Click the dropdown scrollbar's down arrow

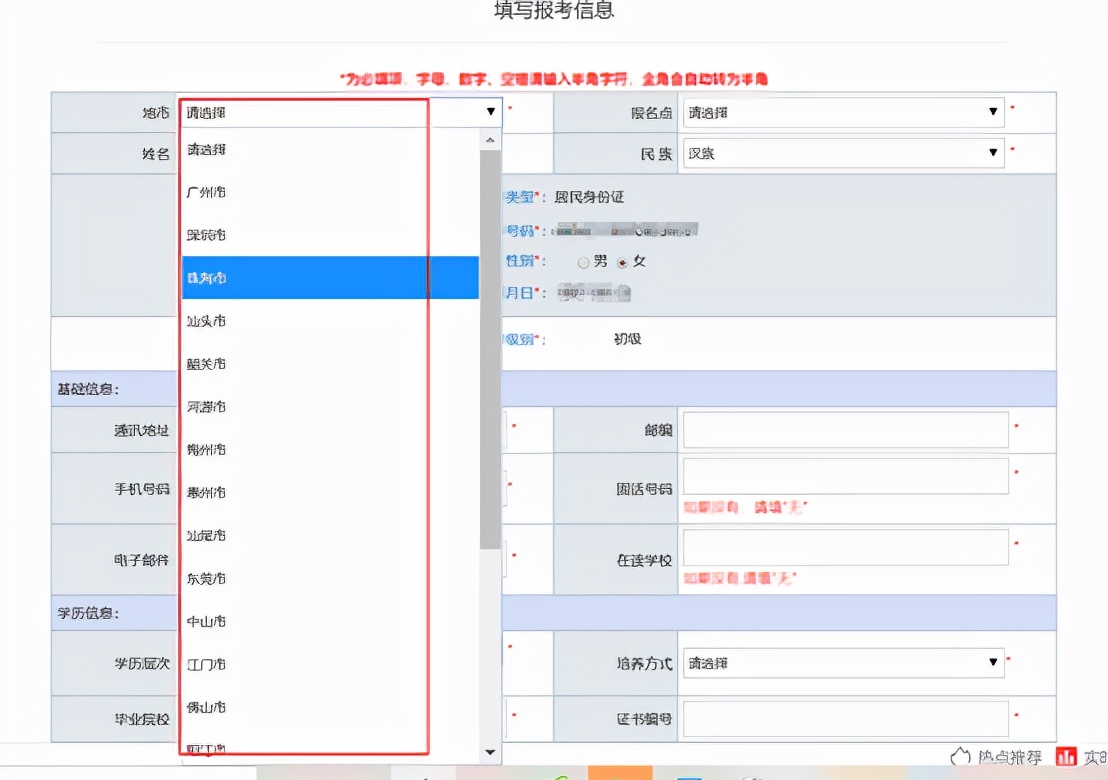pos(490,752)
